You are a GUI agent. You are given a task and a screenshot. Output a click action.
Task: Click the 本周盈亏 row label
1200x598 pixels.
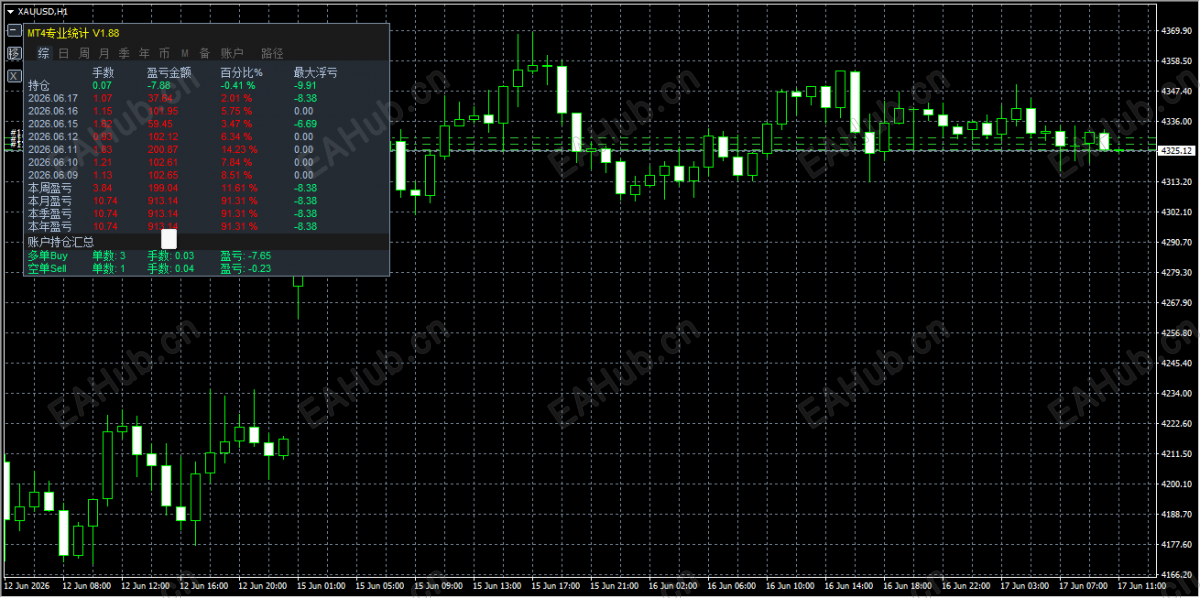pos(50,188)
